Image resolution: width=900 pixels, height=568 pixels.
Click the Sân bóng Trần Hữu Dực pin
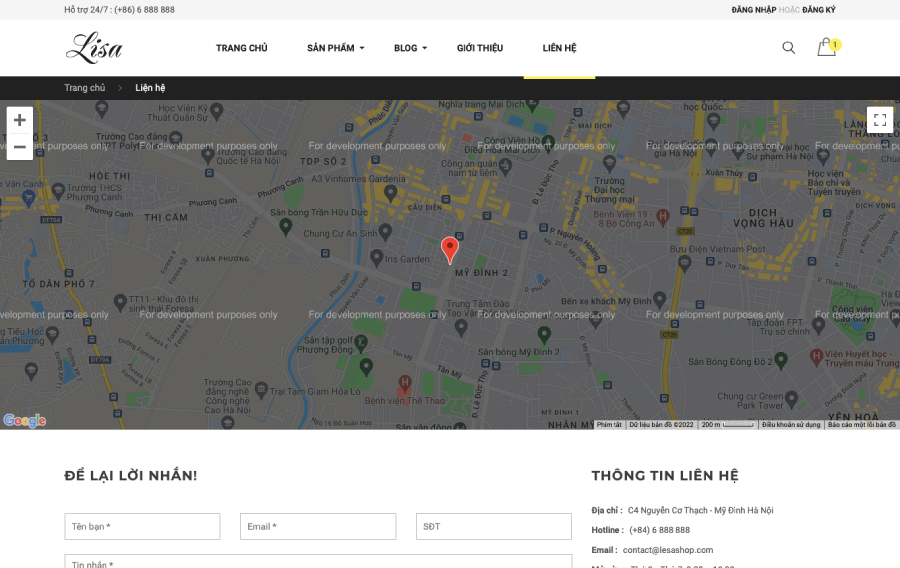[285, 227]
